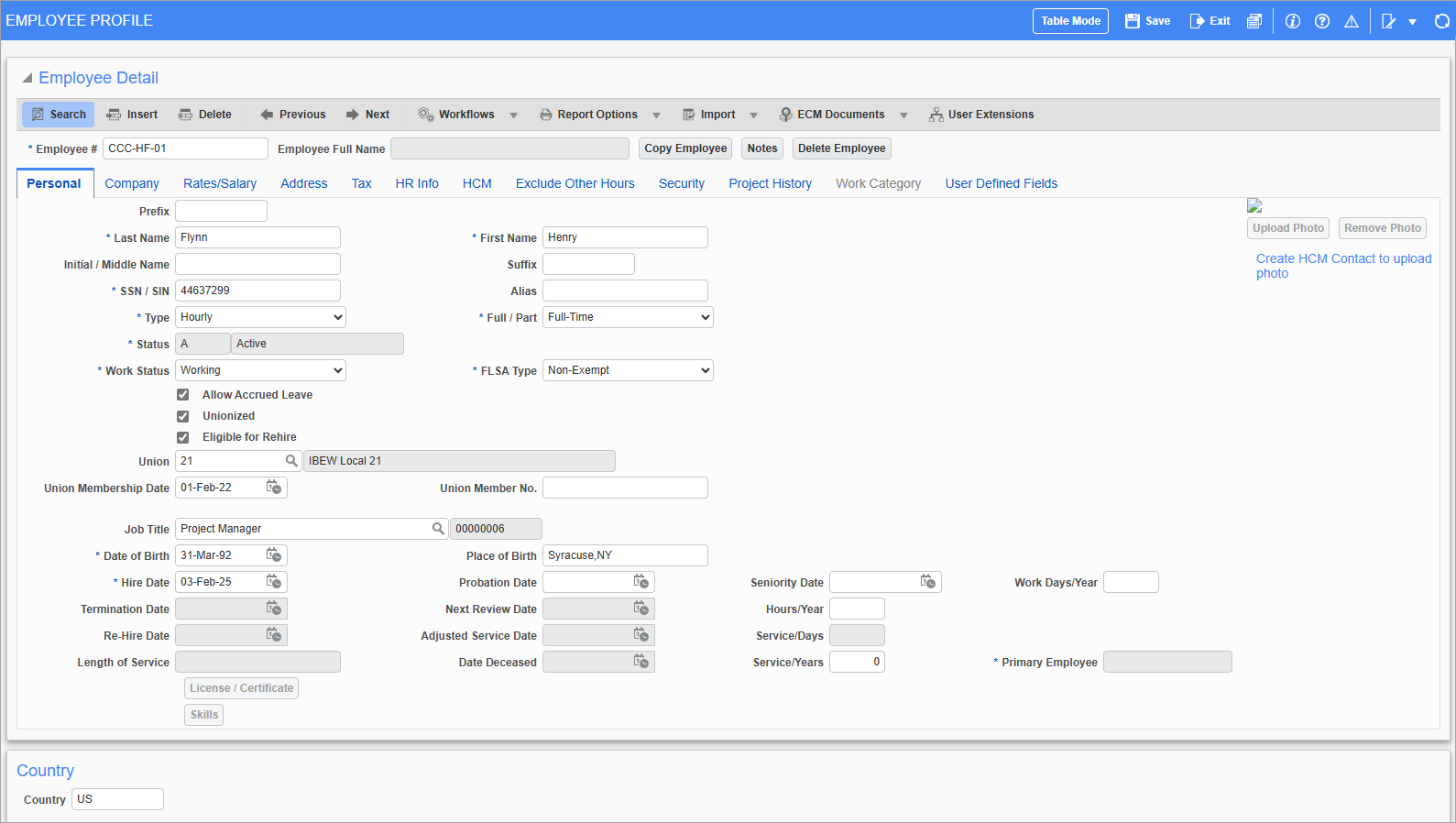Image resolution: width=1456 pixels, height=823 pixels.
Task: Toggle Eligible for Rehire checkbox
Action: (183, 437)
